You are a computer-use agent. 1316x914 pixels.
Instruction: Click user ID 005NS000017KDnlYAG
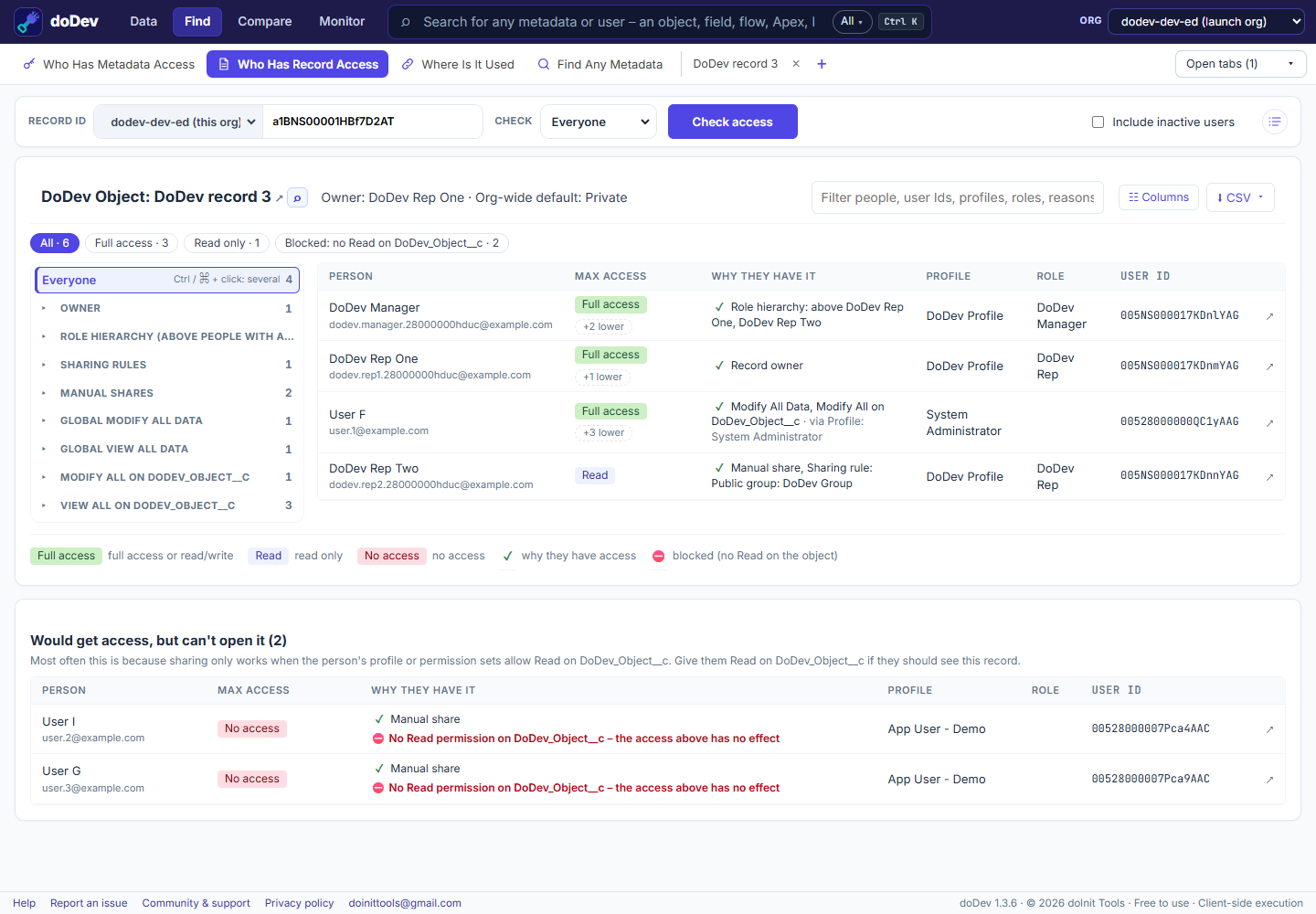click(1180, 315)
